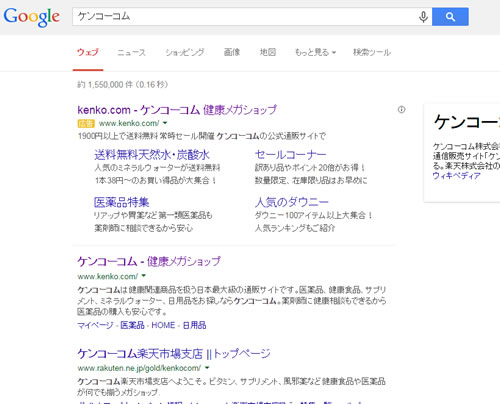
Task: Open the 日用品 sublink
Action: tap(194, 325)
